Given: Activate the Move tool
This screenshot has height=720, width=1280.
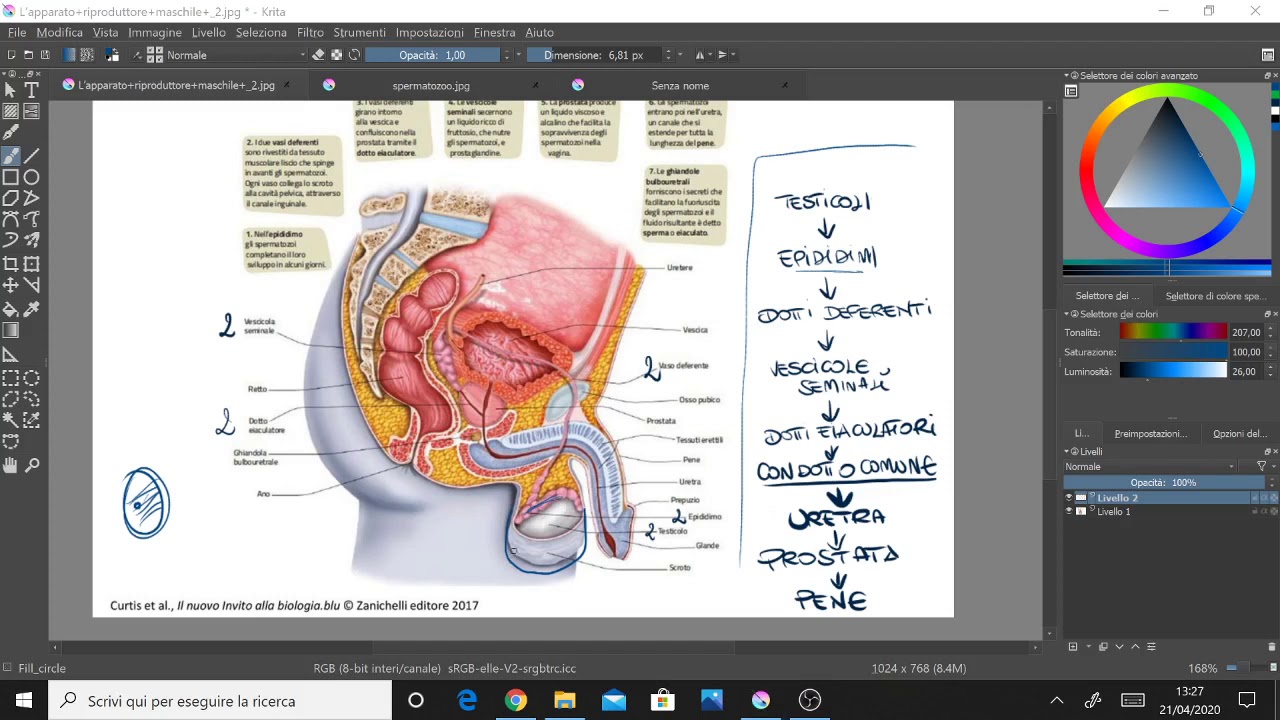Looking at the screenshot, I should click(11, 286).
